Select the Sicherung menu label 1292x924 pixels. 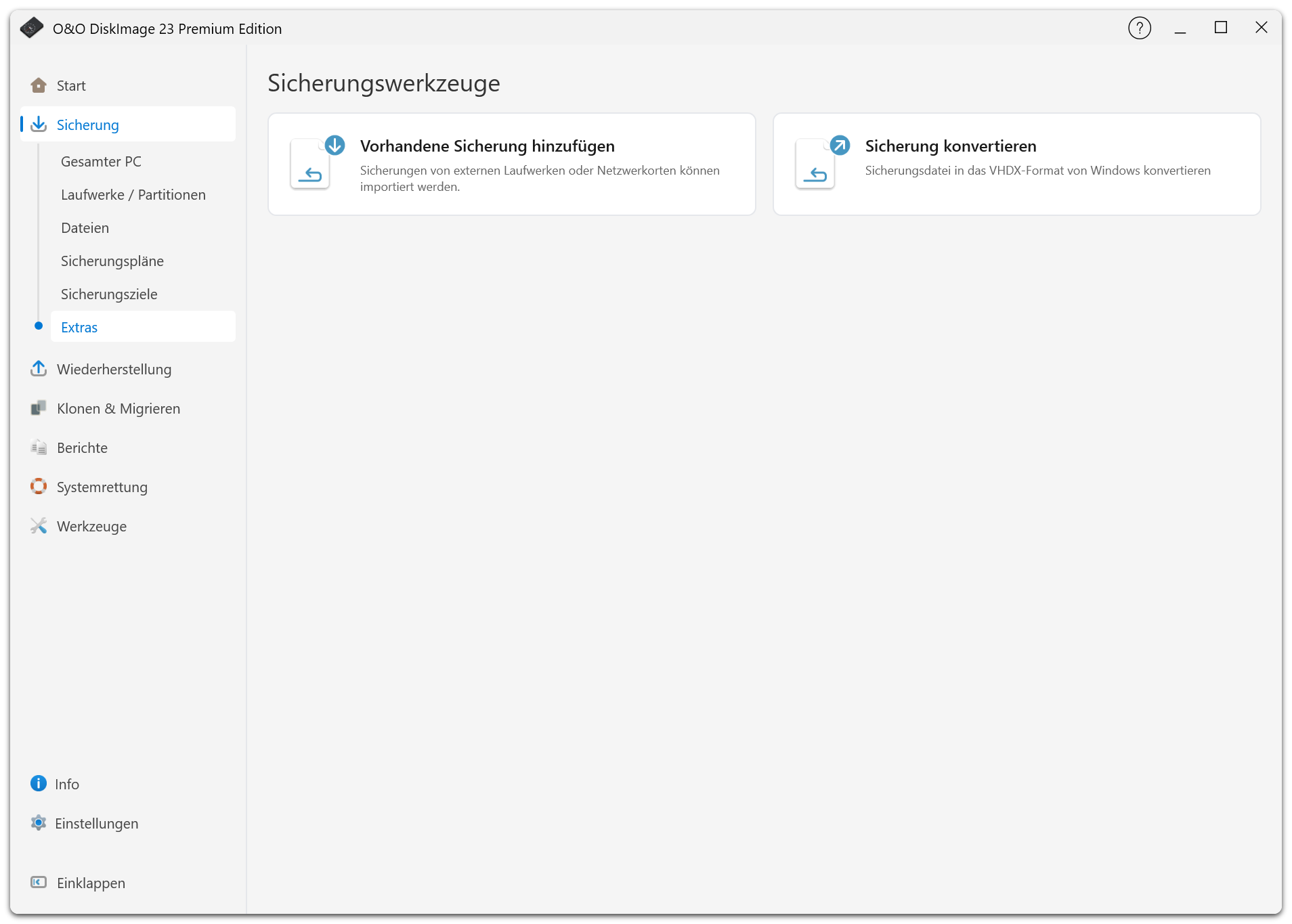88,125
